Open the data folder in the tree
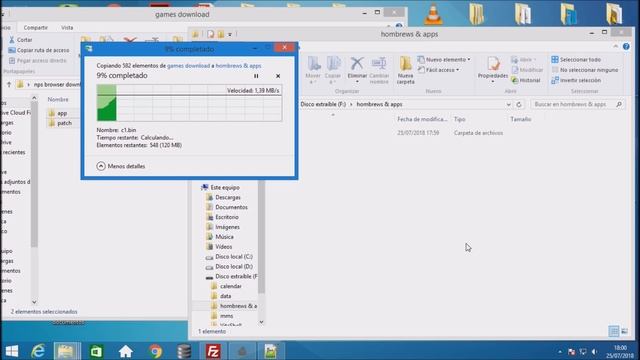The image size is (640, 360). click(221, 296)
